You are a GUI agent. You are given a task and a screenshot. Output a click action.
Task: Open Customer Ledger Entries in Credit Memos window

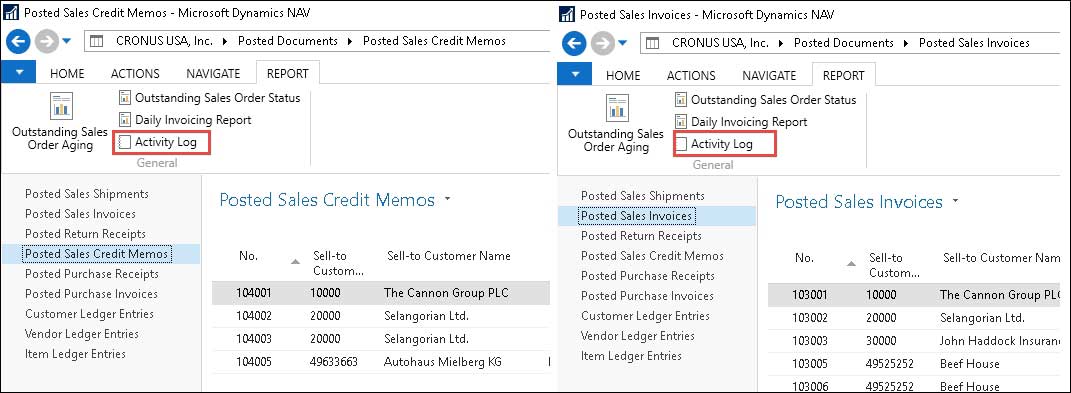(x=89, y=314)
